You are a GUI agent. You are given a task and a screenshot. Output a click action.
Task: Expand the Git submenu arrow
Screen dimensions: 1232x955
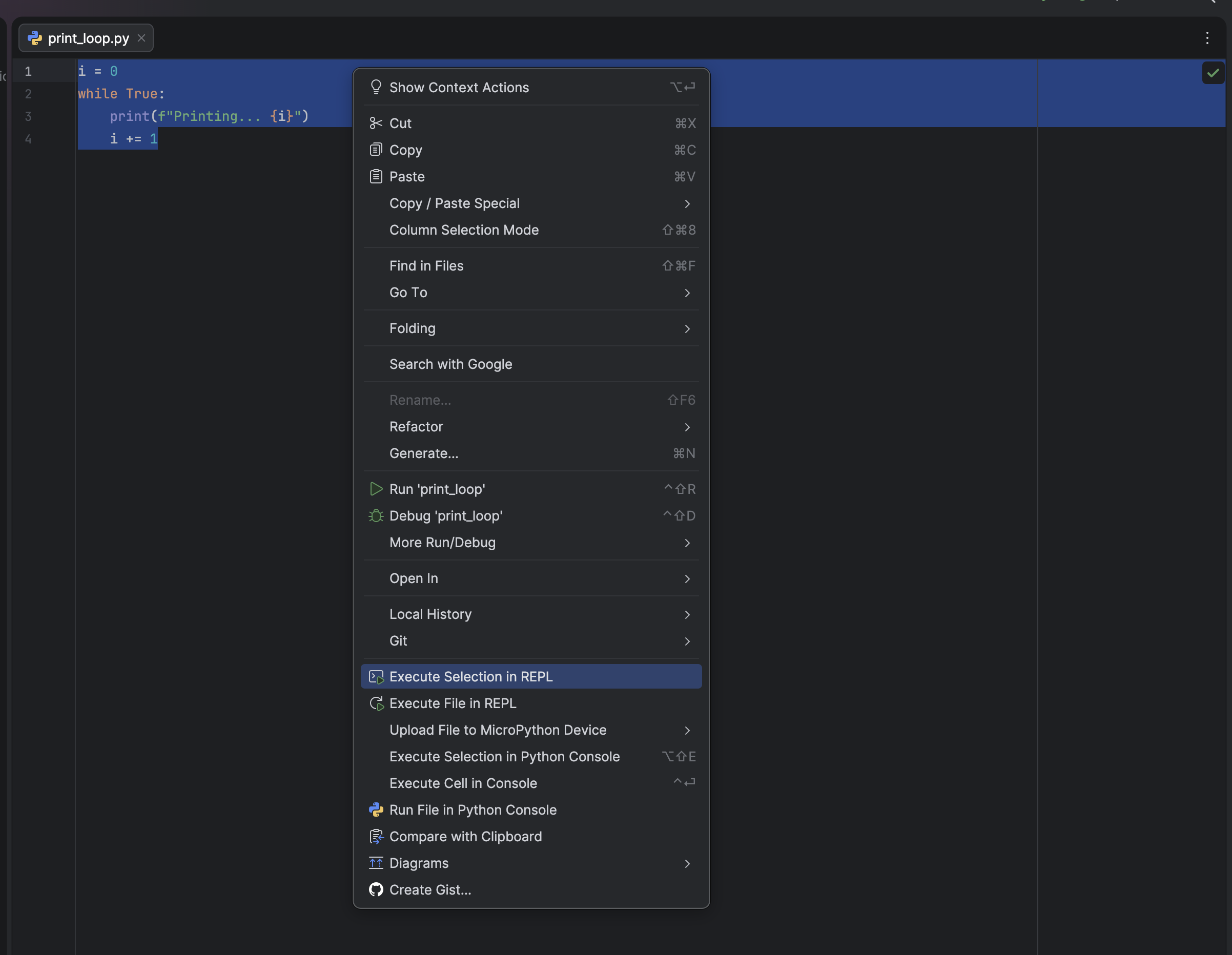pos(687,641)
